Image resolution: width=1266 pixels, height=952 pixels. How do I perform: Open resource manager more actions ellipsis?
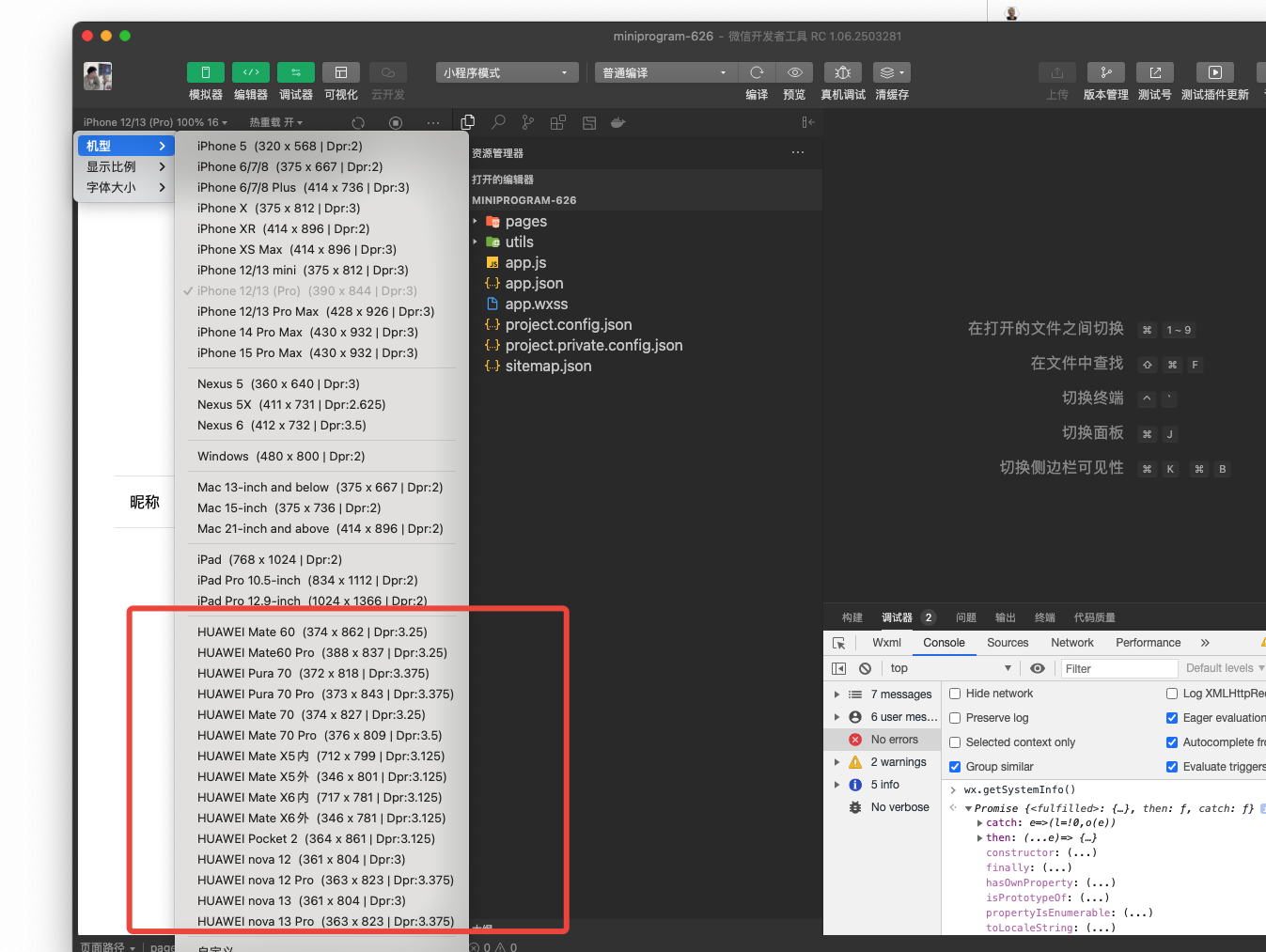tap(798, 152)
